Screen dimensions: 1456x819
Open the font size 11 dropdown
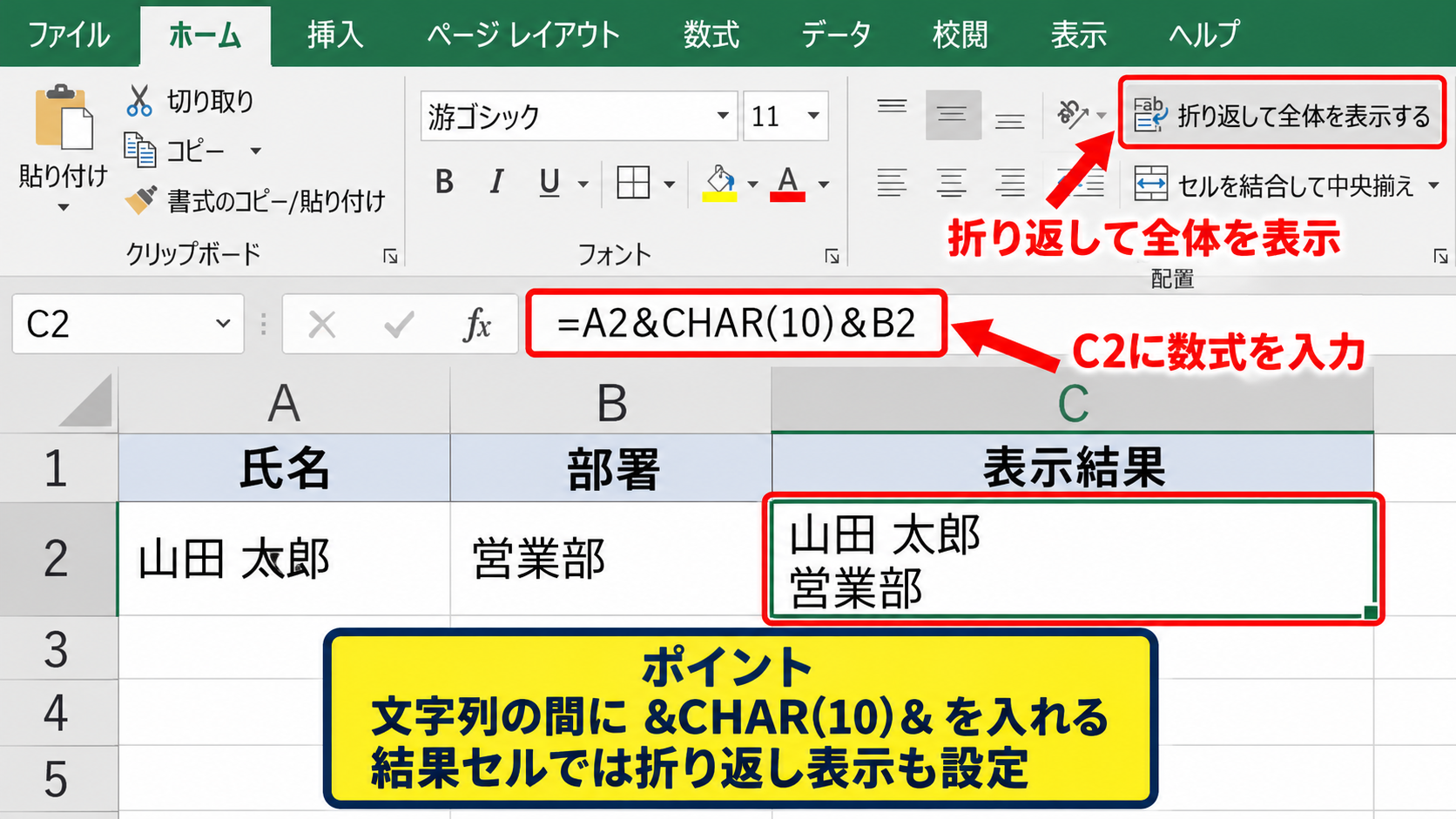[813, 116]
